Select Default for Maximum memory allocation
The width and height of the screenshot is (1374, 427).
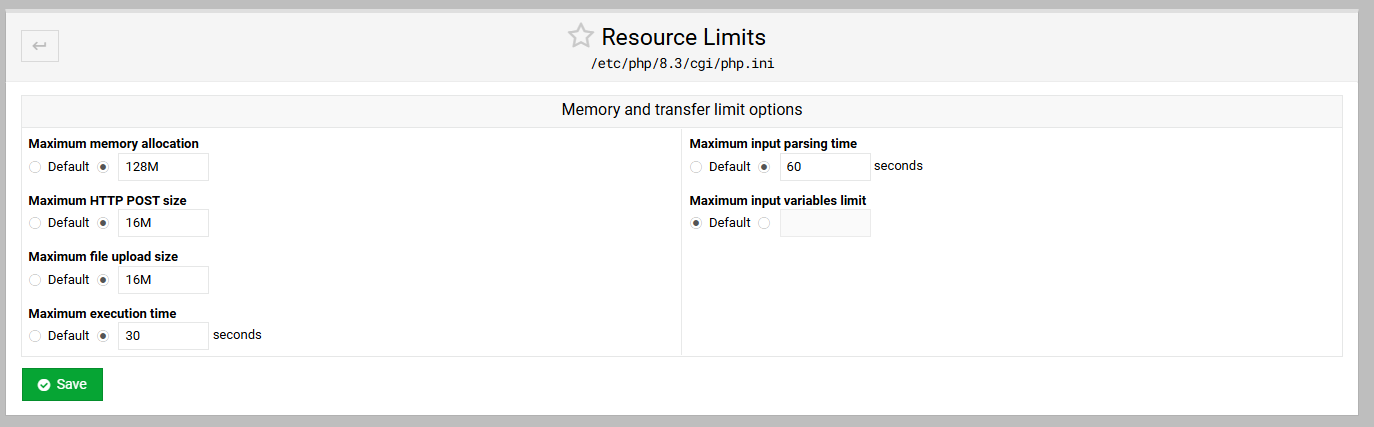(x=35, y=167)
